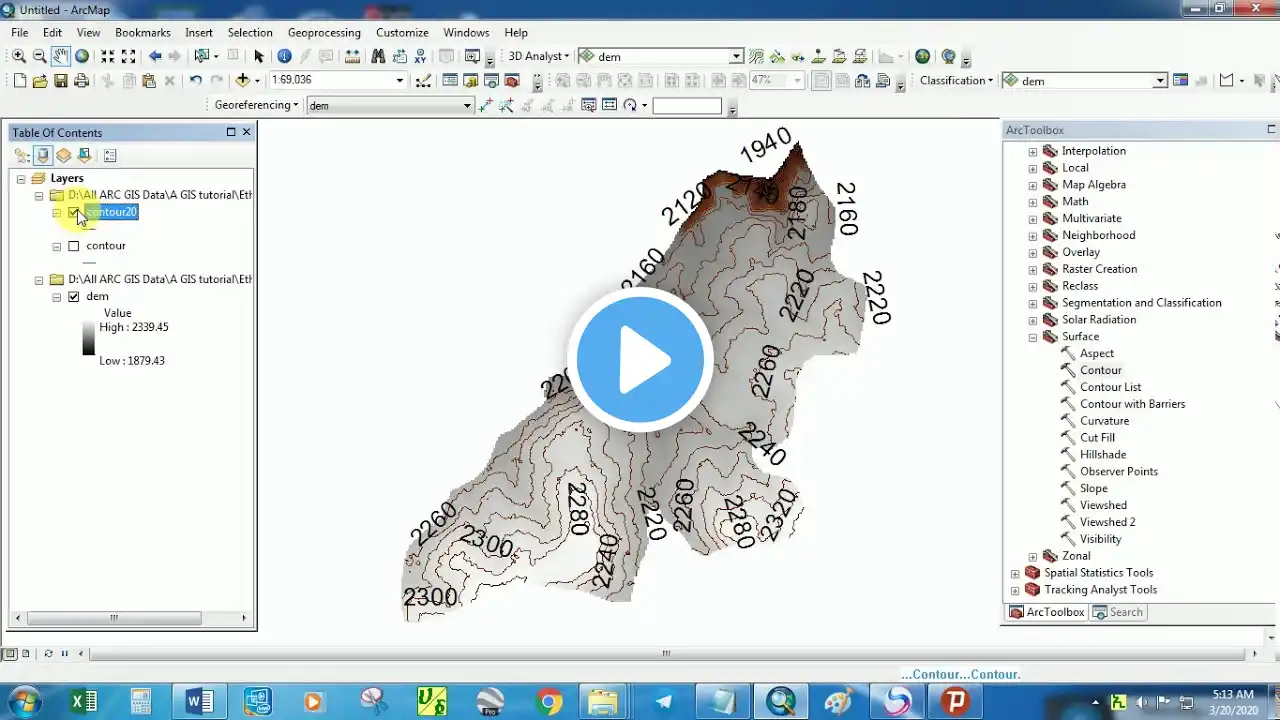The image size is (1280, 720).
Task: Undo the last action
Action: pyautogui.click(x=195, y=81)
